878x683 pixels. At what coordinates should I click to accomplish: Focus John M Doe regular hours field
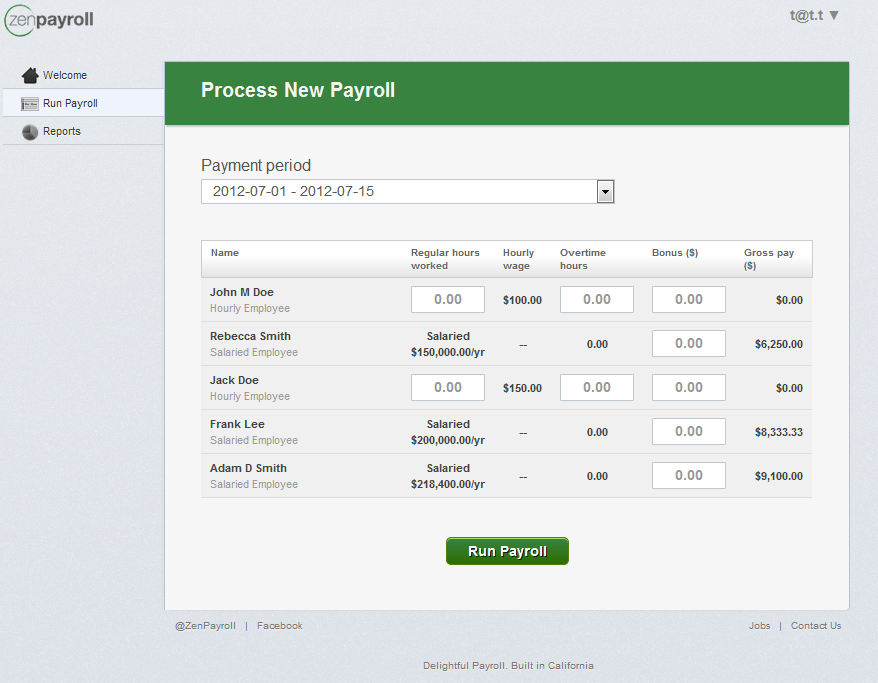pyautogui.click(x=448, y=300)
